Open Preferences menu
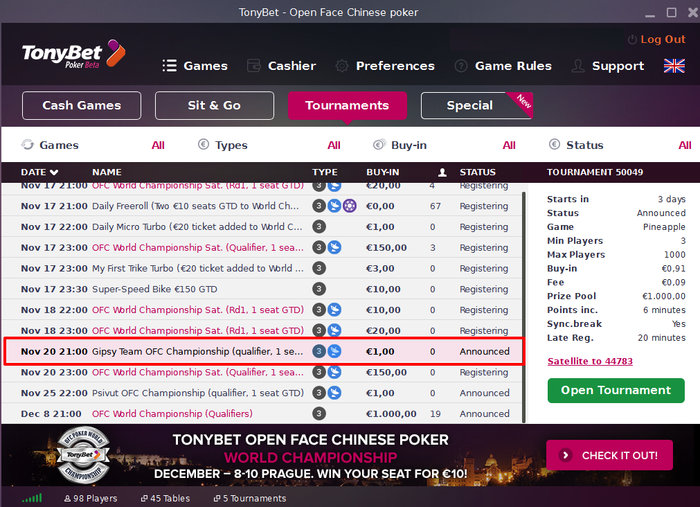700x507 pixels. pos(395,66)
